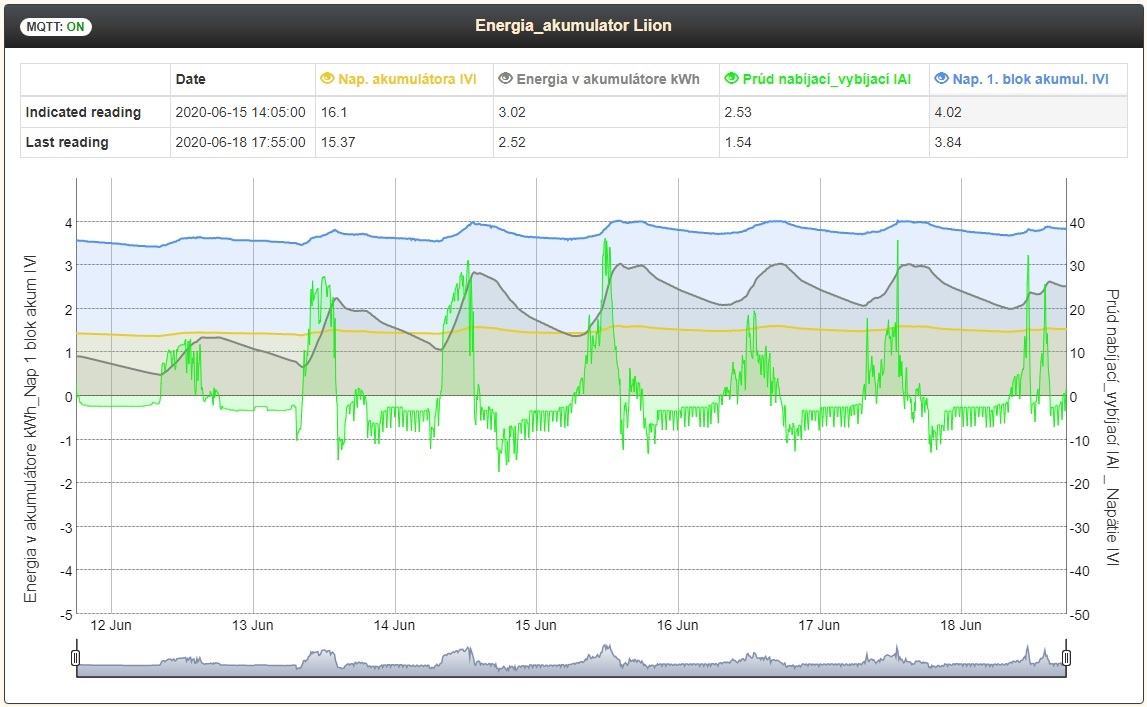Click the right range selector handle

(x=1066, y=657)
